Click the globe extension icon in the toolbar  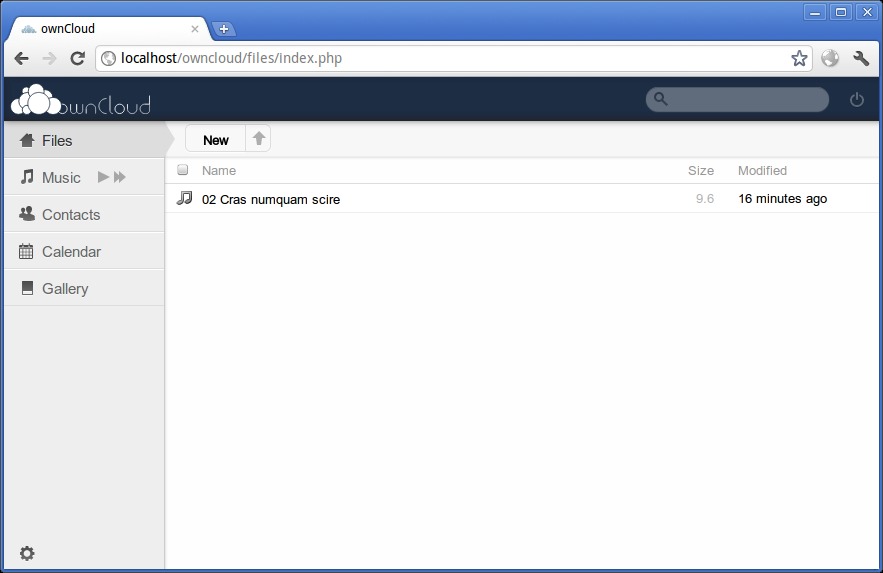click(x=830, y=58)
